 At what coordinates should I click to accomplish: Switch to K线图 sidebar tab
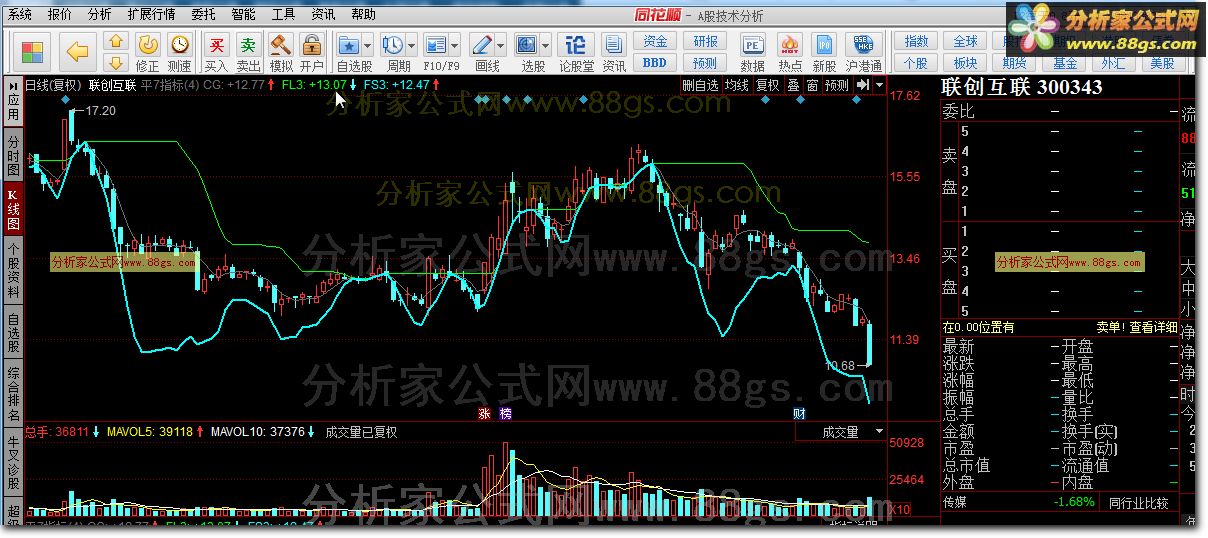pyautogui.click(x=13, y=208)
